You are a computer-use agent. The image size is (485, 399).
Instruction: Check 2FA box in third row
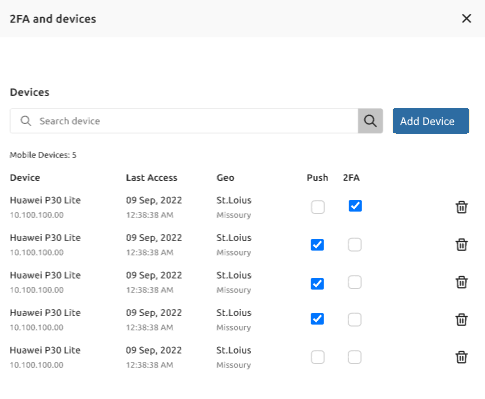pos(355,282)
